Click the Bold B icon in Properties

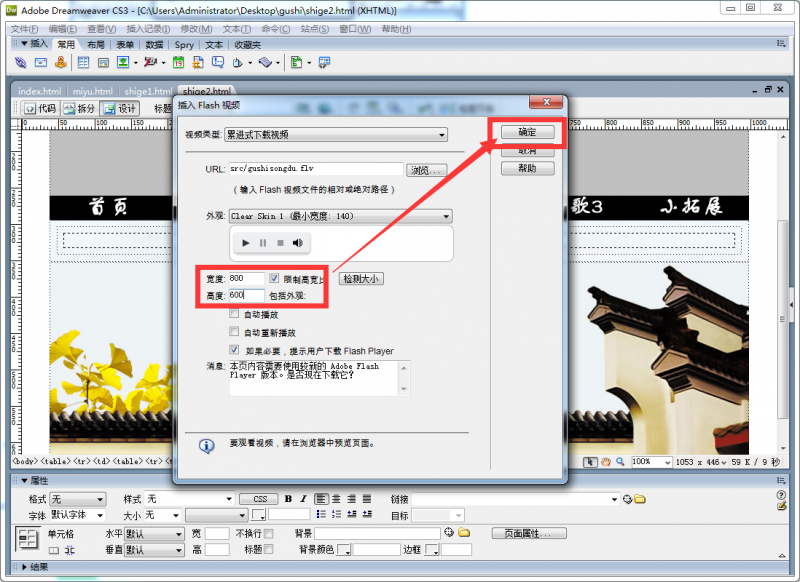pos(288,499)
